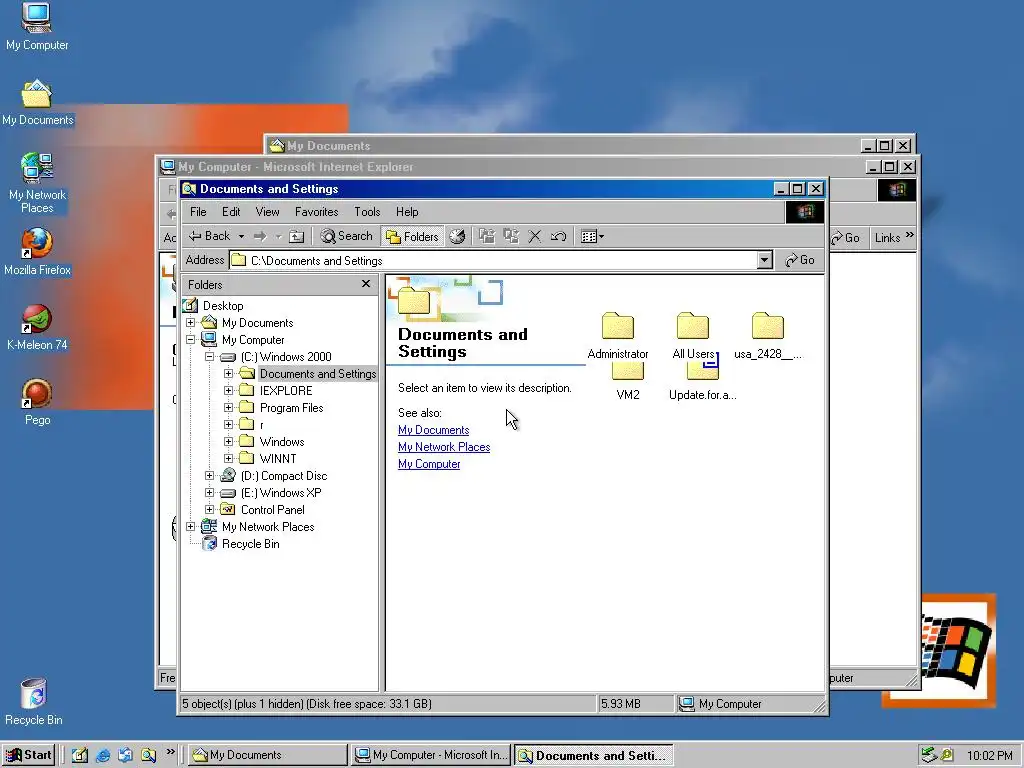The width and height of the screenshot is (1024, 768).
Task: Select folder 'r' in the tree
Action: tap(261, 425)
